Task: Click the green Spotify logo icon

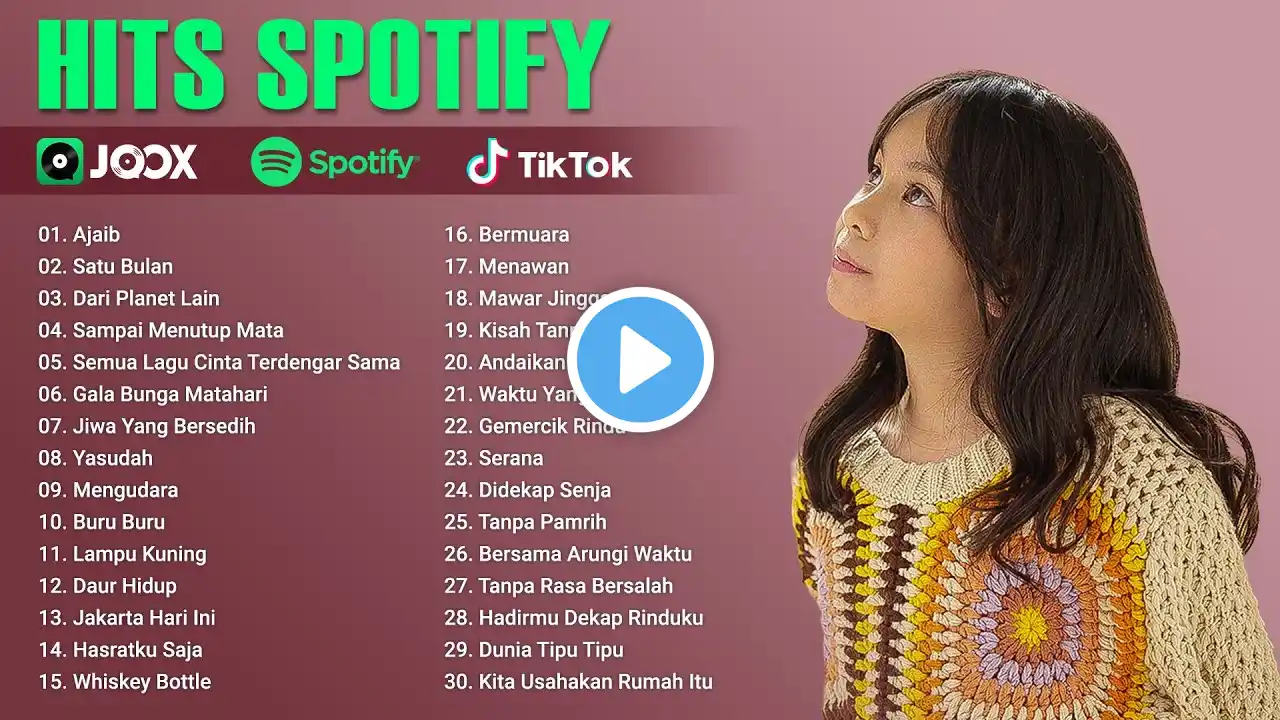Action: tap(276, 162)
